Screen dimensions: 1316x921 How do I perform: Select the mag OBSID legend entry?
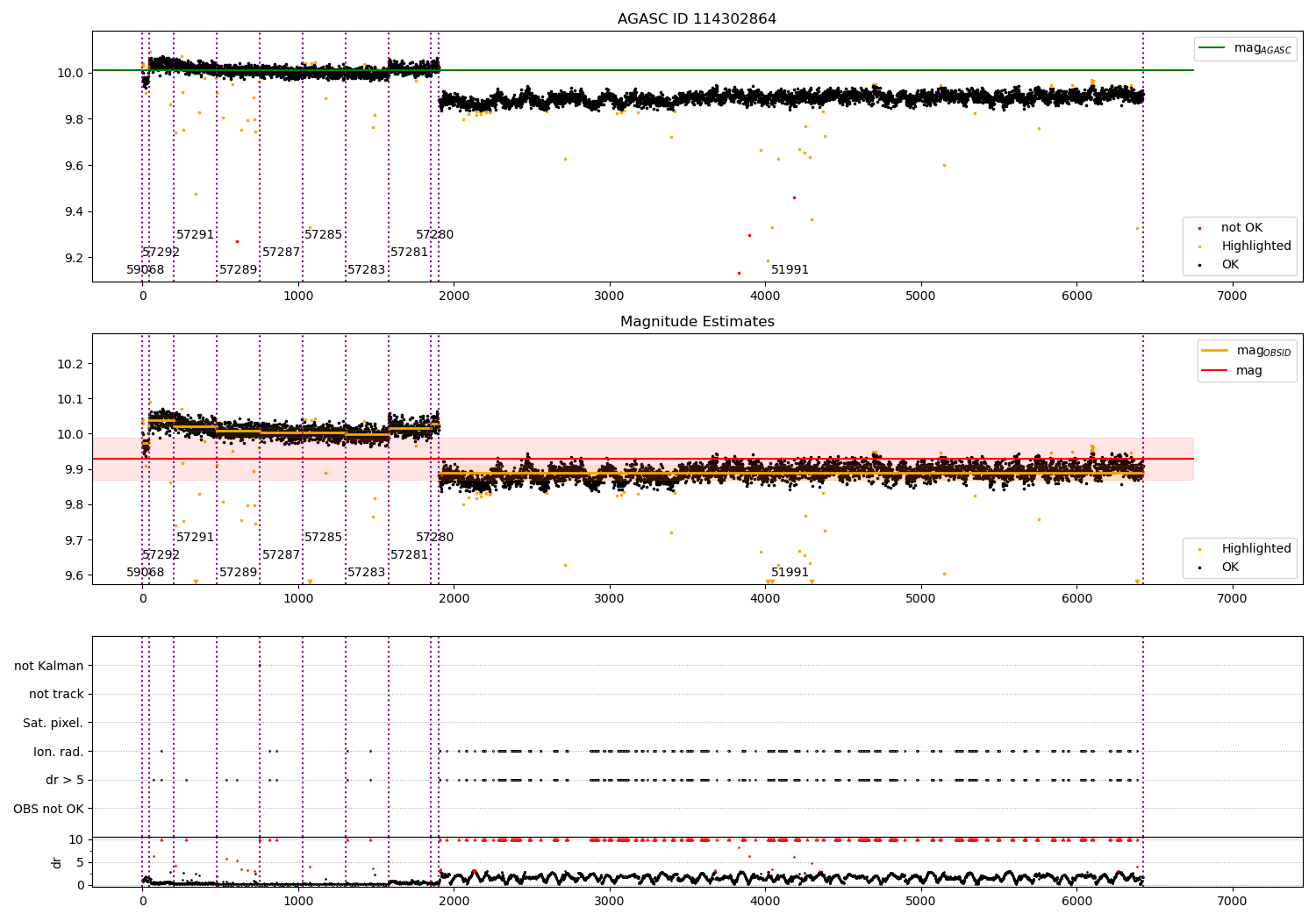coord(1247,351)
